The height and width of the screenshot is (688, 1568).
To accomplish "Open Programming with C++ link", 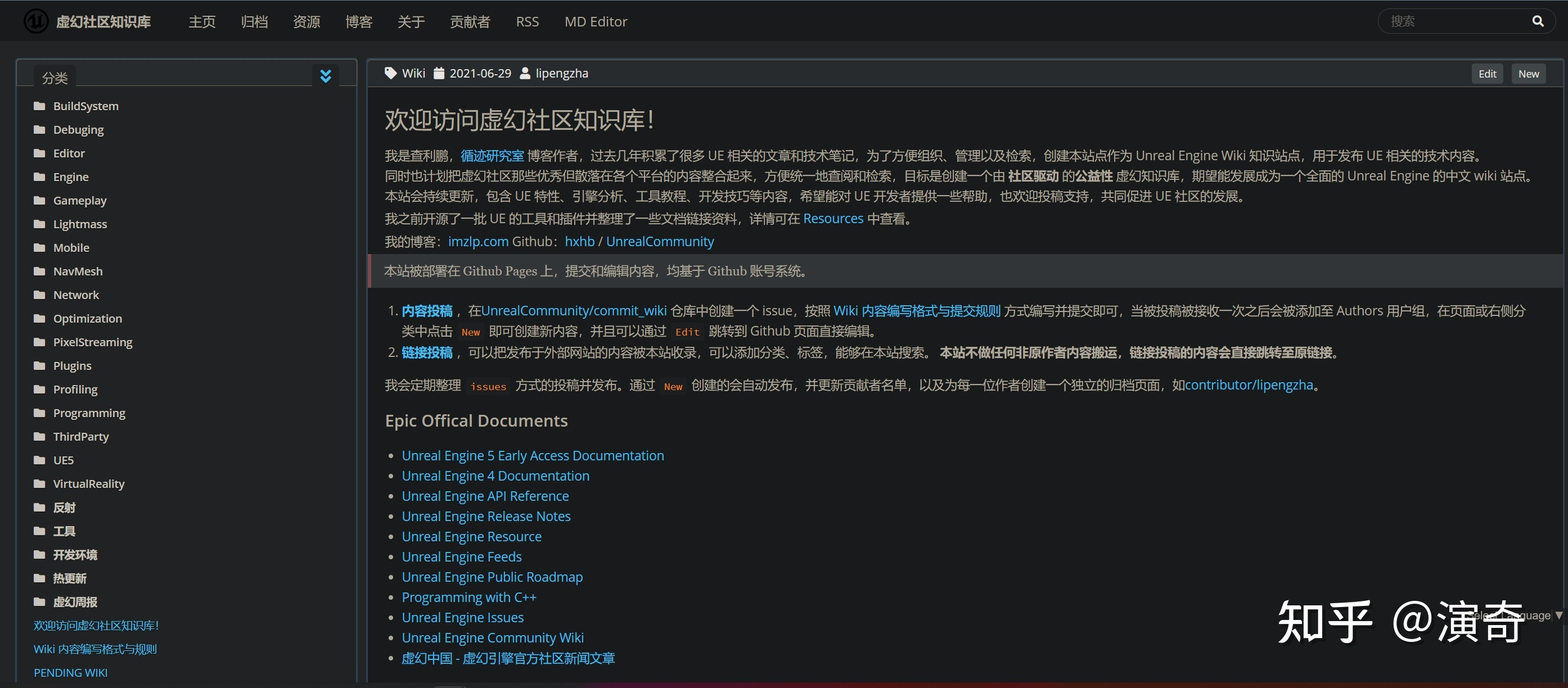I will point(468,598).
